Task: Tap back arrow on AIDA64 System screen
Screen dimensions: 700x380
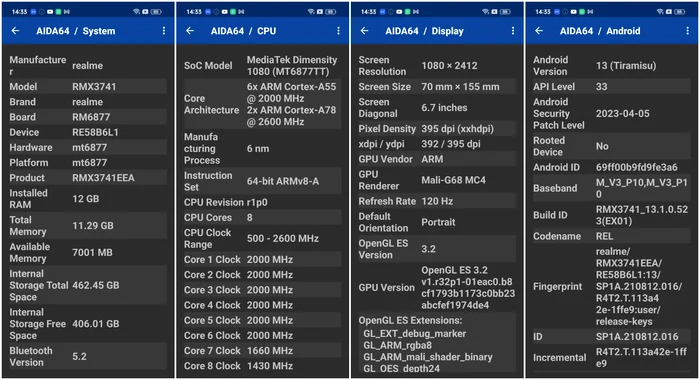Action: [16, 31]
